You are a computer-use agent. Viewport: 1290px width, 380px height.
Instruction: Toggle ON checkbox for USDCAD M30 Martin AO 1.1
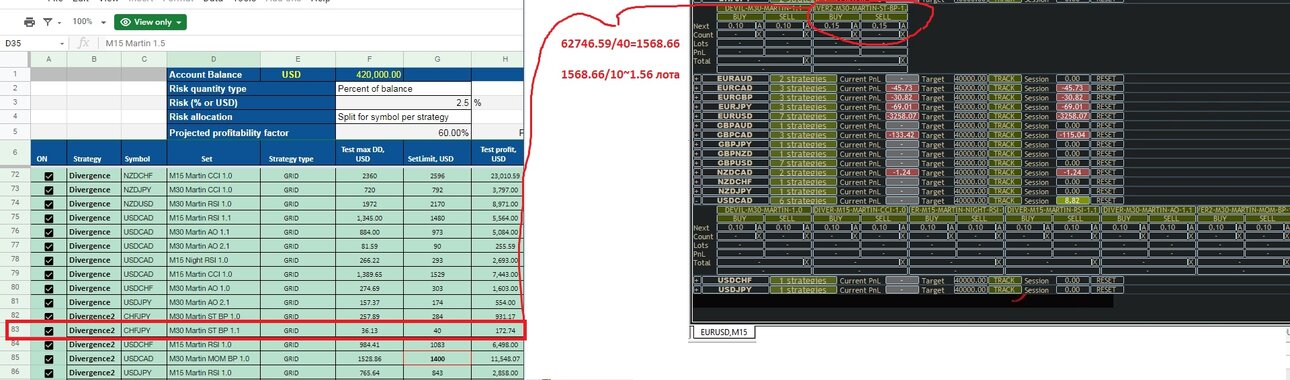(49, 231)
